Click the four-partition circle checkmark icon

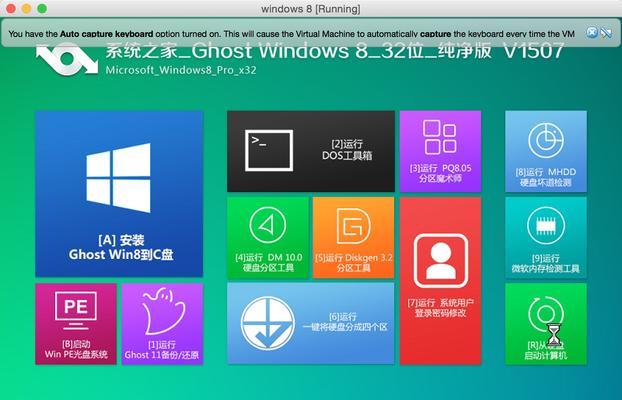(x=268, y=323)
